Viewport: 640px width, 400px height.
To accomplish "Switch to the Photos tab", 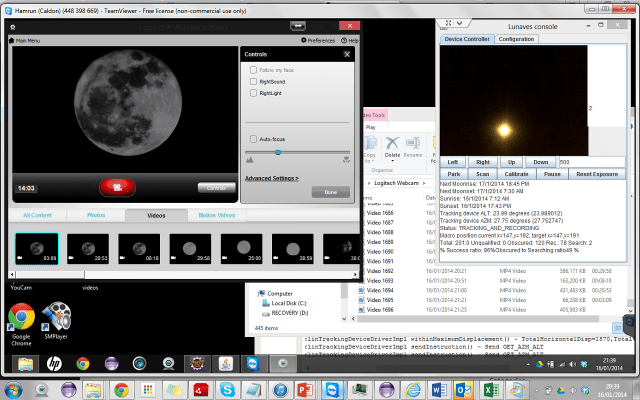I will (96, 215).
